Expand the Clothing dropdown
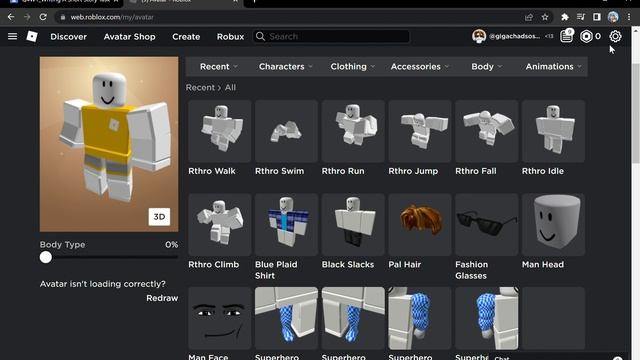Image resolution: width=640 pixels, height=360 pixels. click(352, 67)
